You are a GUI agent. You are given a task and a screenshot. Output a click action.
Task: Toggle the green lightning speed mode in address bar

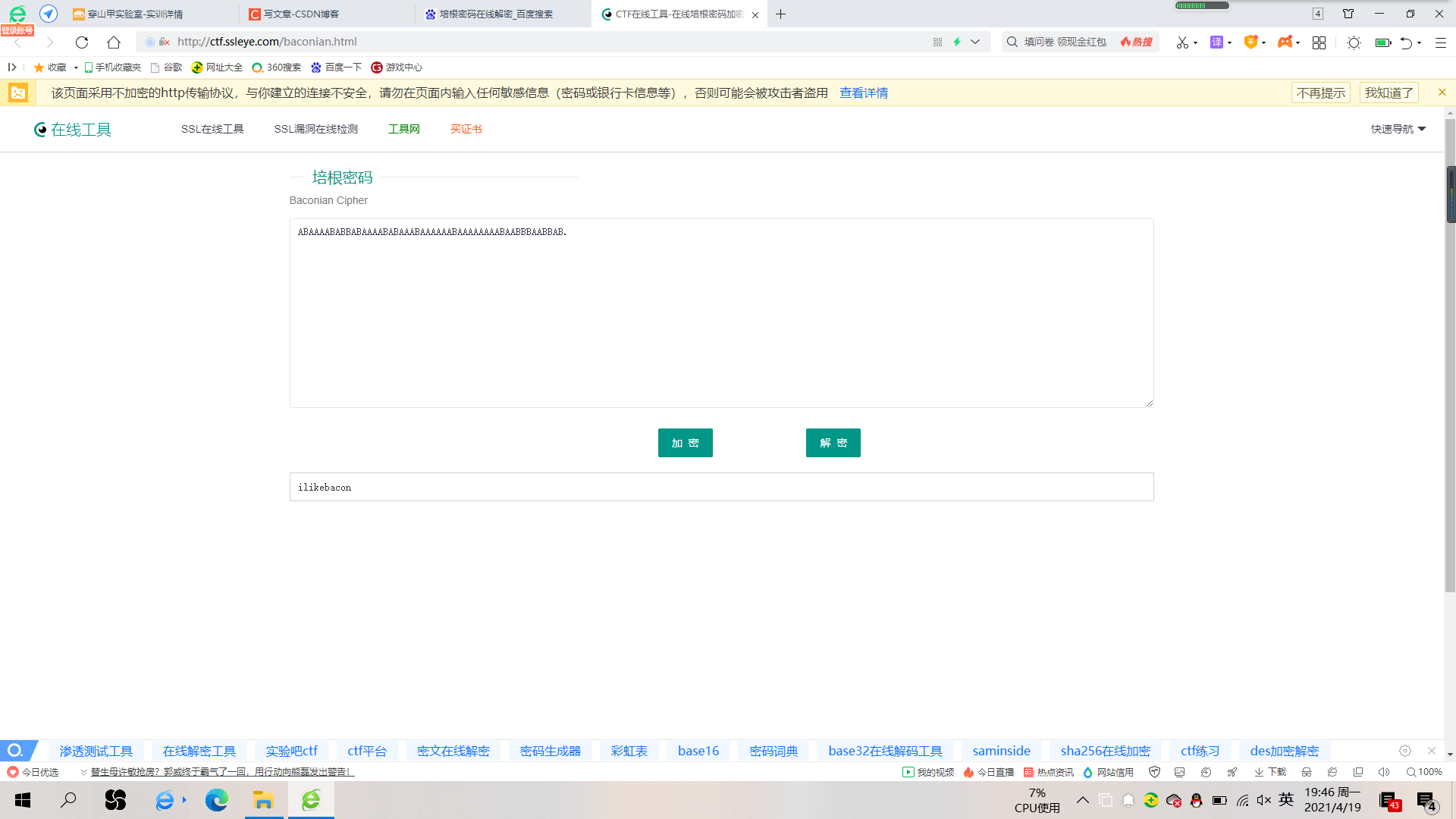[956, 42]
